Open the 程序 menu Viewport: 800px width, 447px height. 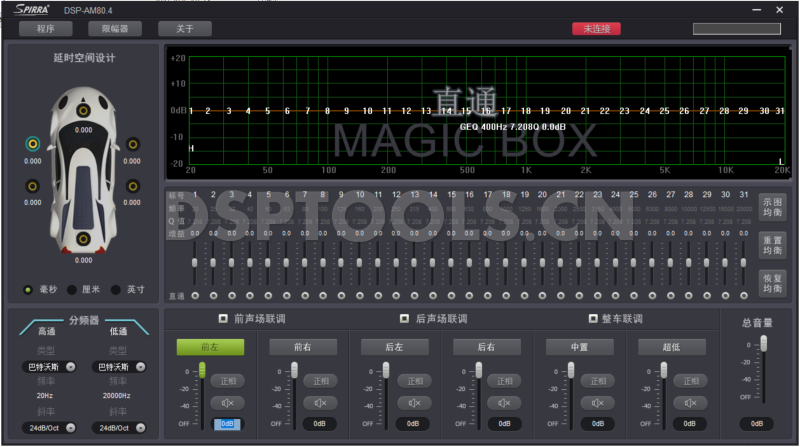(x=45, y=29)
